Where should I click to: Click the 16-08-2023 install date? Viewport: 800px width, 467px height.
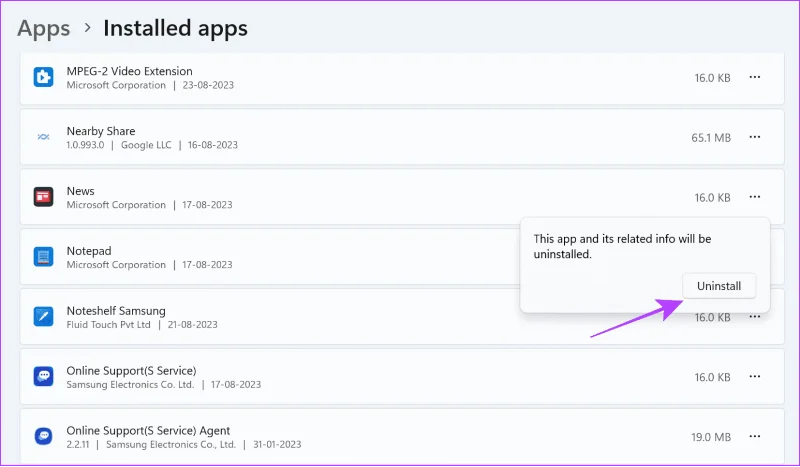point(213,145)
